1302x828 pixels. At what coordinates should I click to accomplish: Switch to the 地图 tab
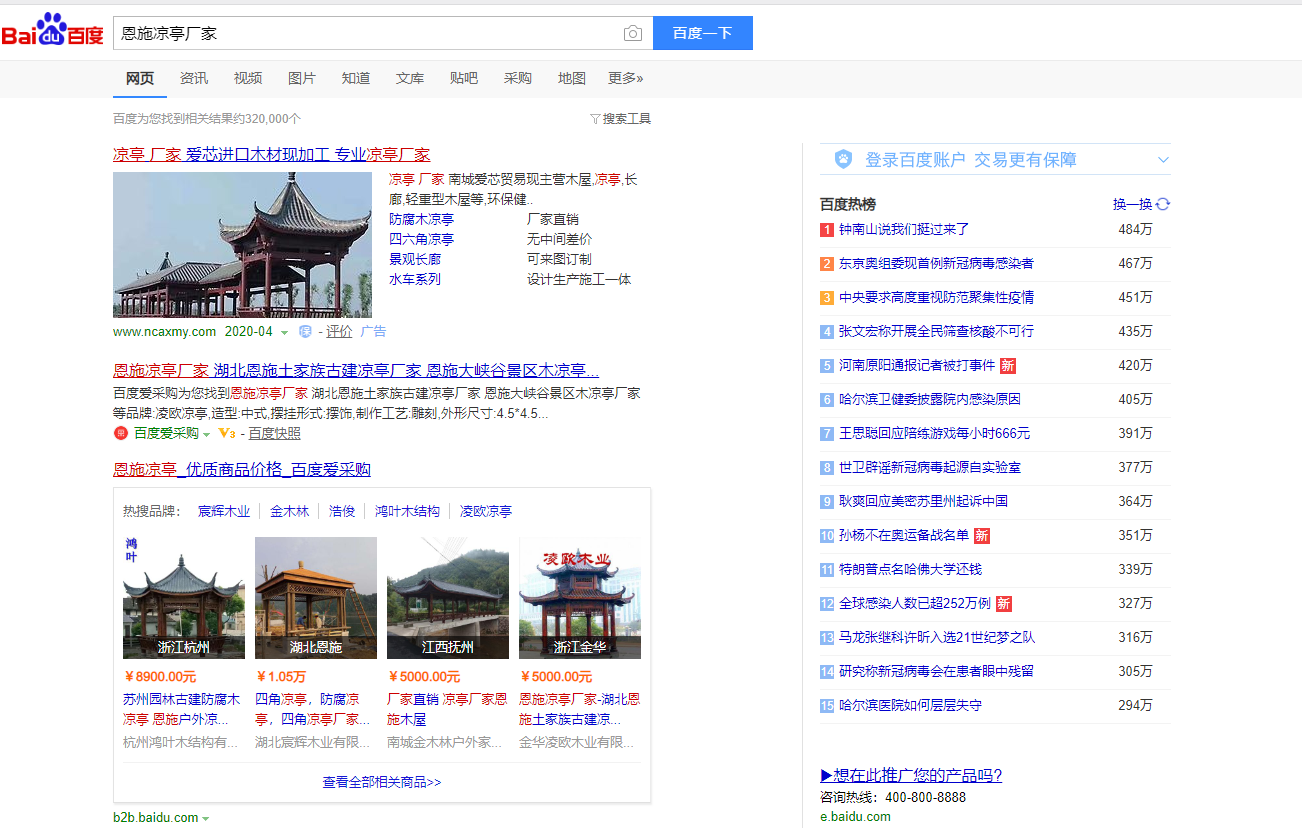571,78
